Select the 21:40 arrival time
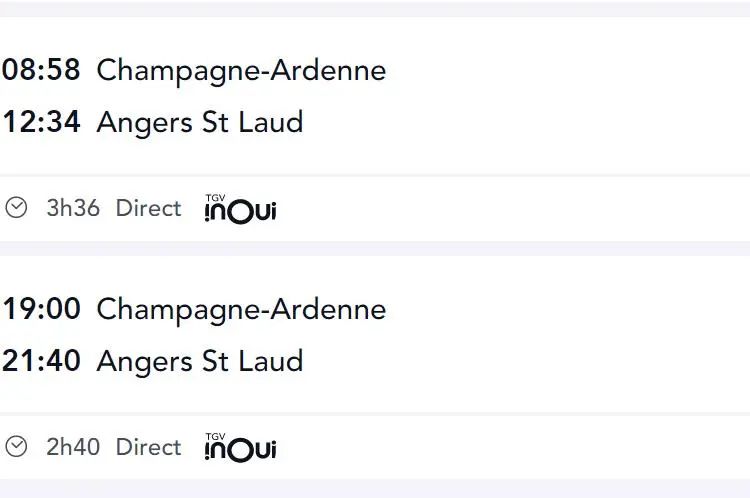The image size is (750, 498). (x=41, y=361)
